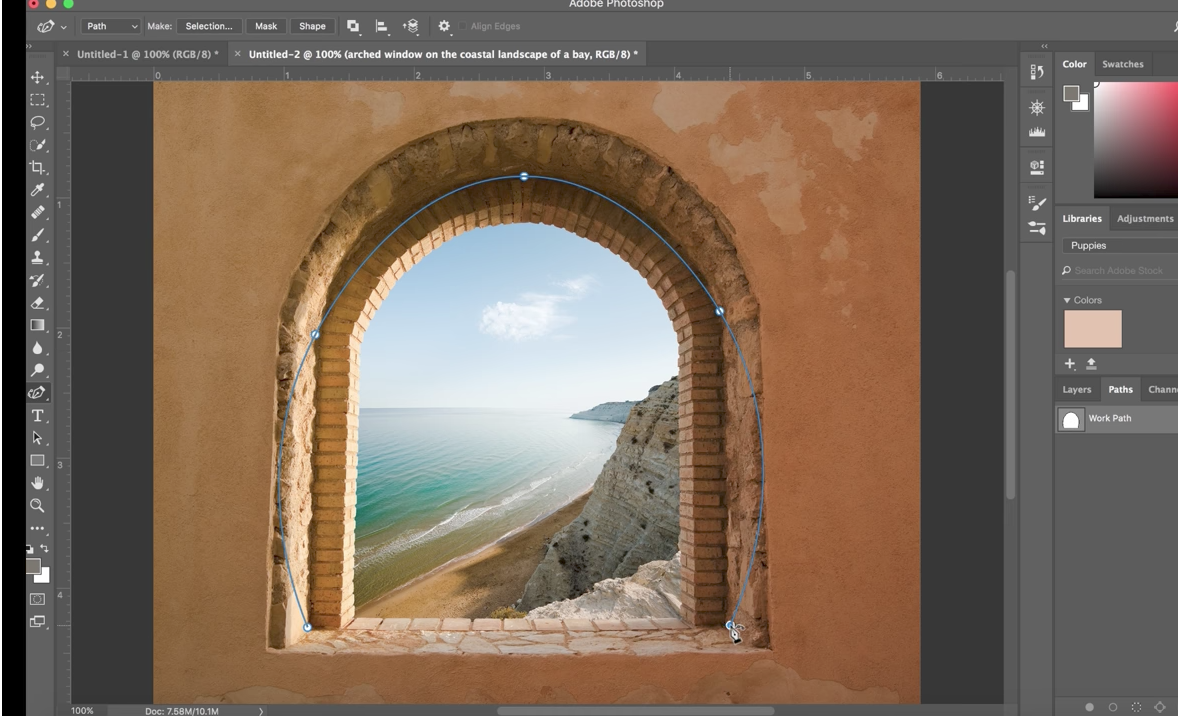Image resolution: width=1178 pixels, height=716 pixels.
Task: Select the Work Path thumbnail
Action: click(x=1071, y=419)
